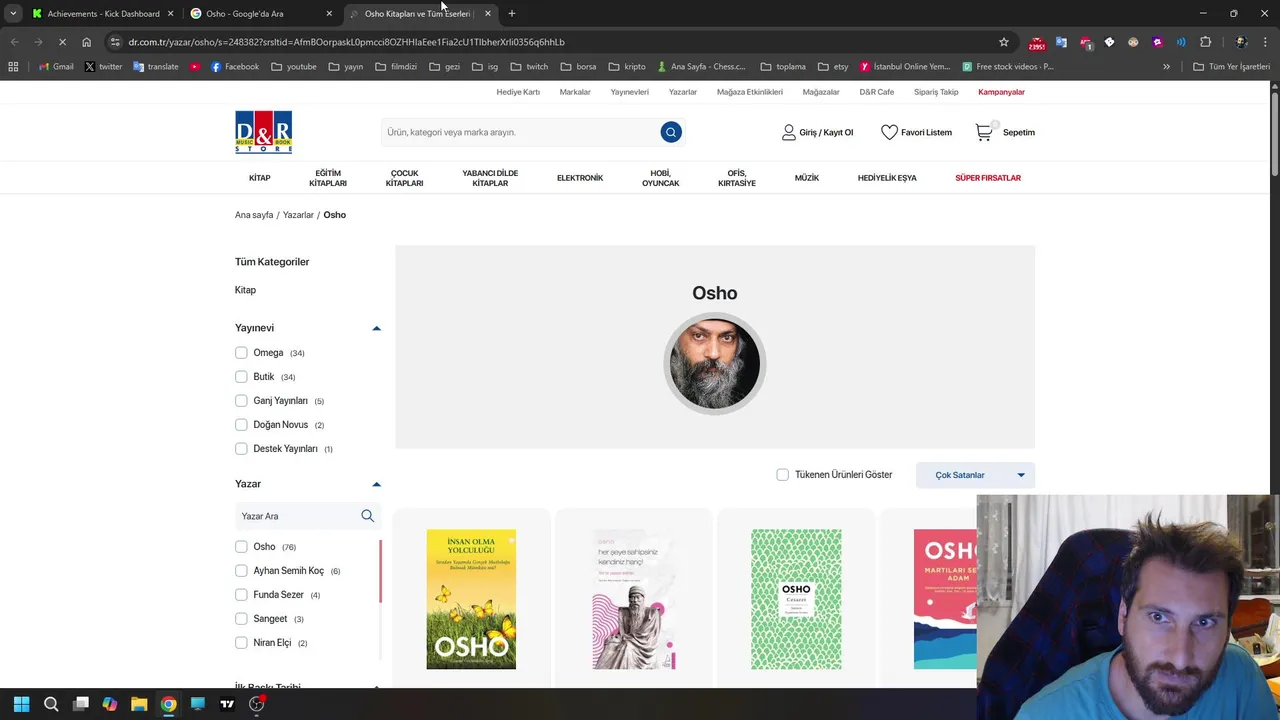Viewport: 1280px width, 720px height.
Task: Open the filmdizi bookmarks folder
Action: [396, 67]
